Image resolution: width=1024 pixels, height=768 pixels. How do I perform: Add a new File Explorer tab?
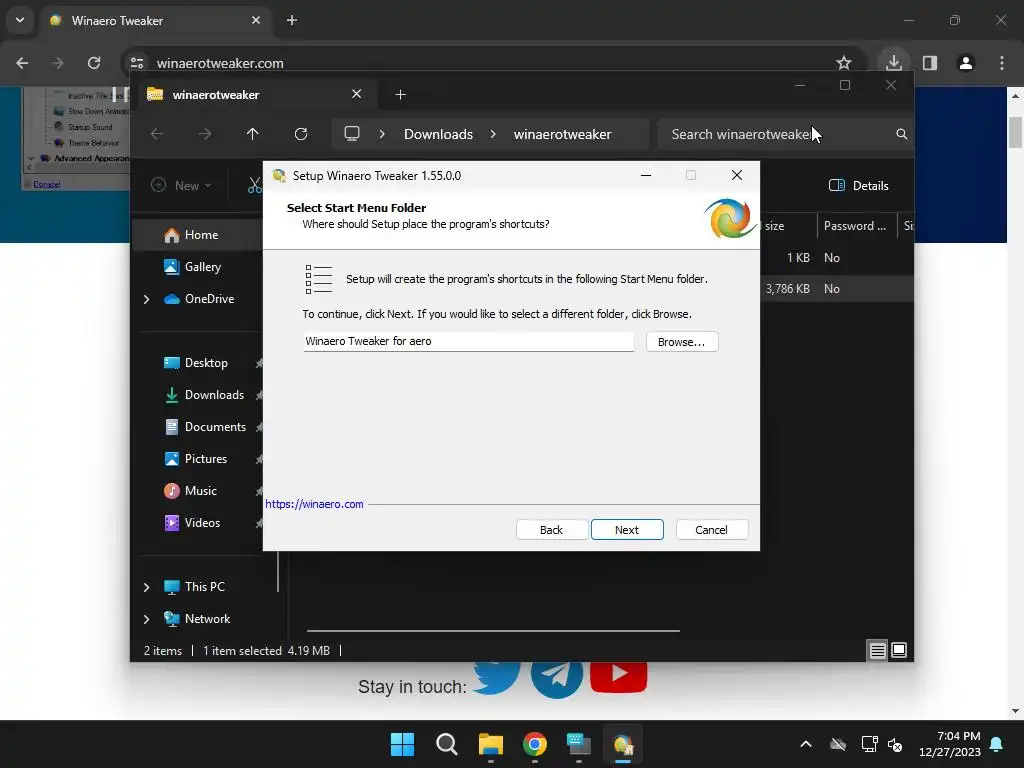click(400, 95)
